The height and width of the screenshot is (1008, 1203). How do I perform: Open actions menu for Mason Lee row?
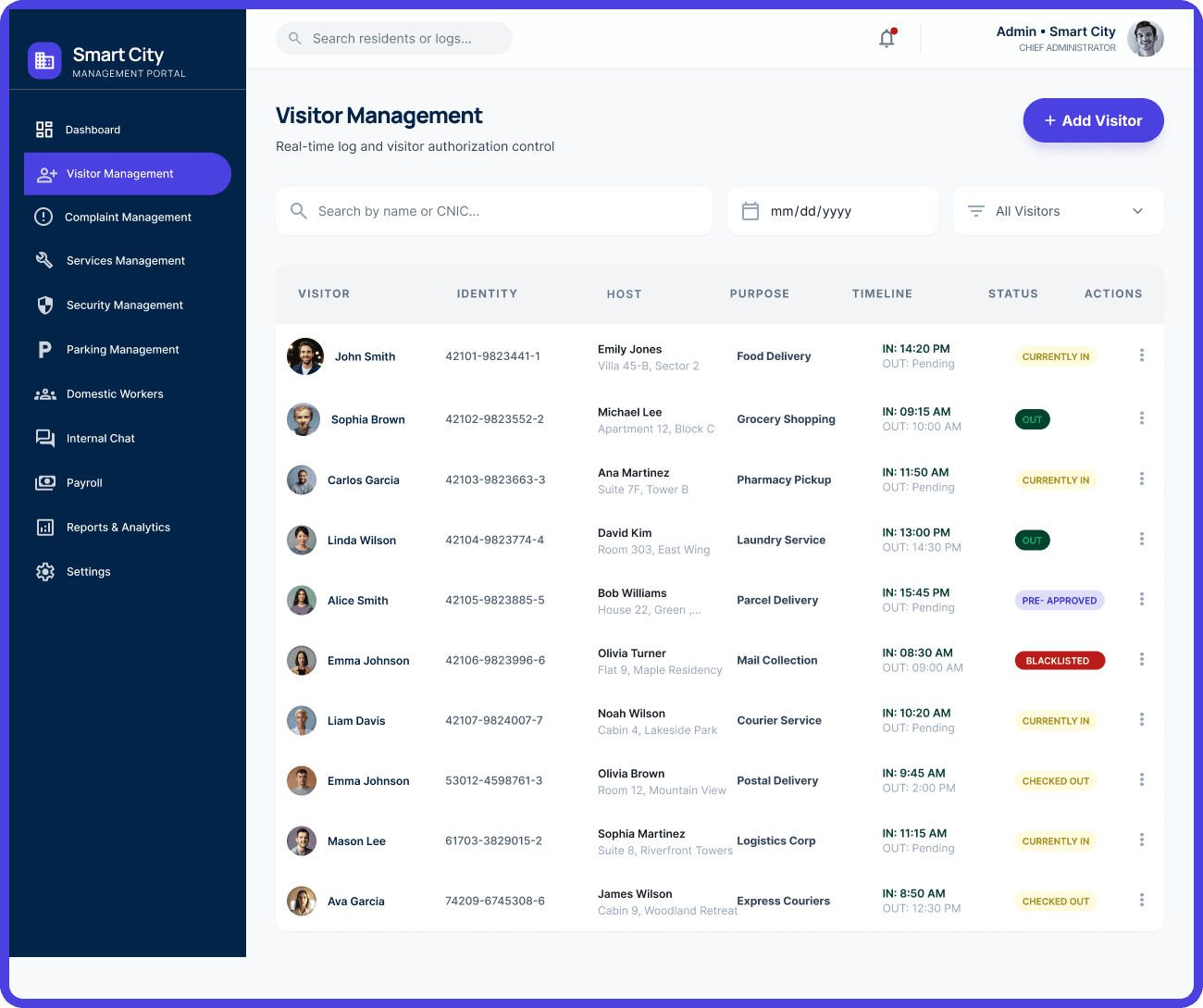click(1142, 840)
